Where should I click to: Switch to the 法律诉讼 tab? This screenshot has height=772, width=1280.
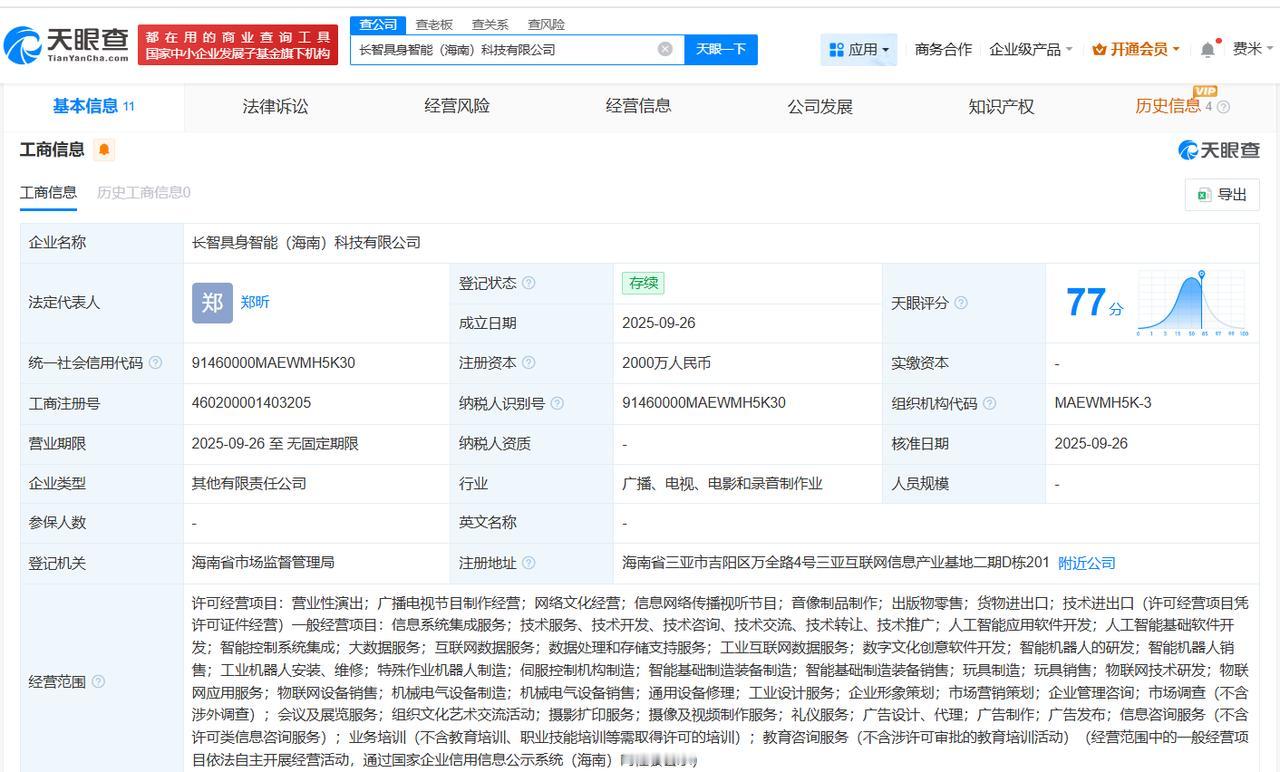pos(275,106)
